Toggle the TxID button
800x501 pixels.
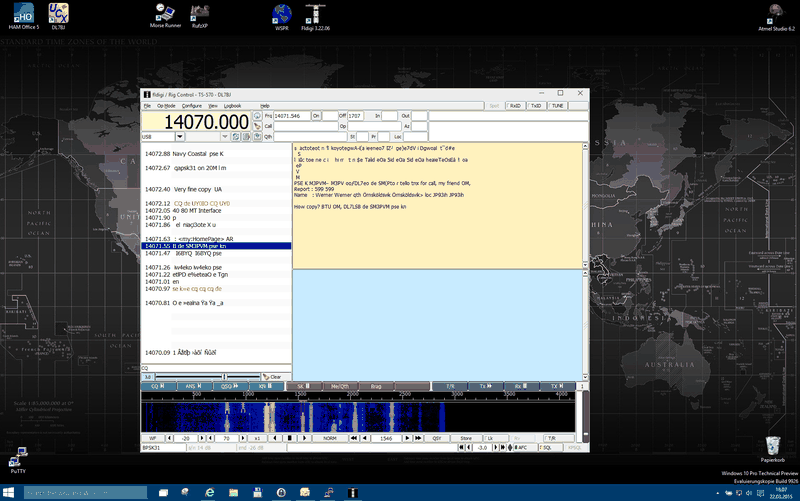pos(536,106)
